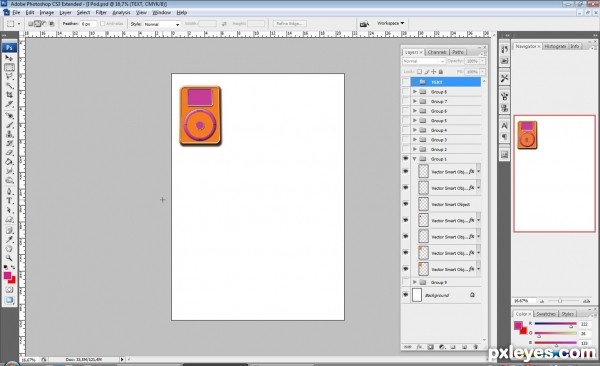This screenshot has height=366, width=600.
Task: Collapse the Group 1 folder
Action: pos(414,158)
